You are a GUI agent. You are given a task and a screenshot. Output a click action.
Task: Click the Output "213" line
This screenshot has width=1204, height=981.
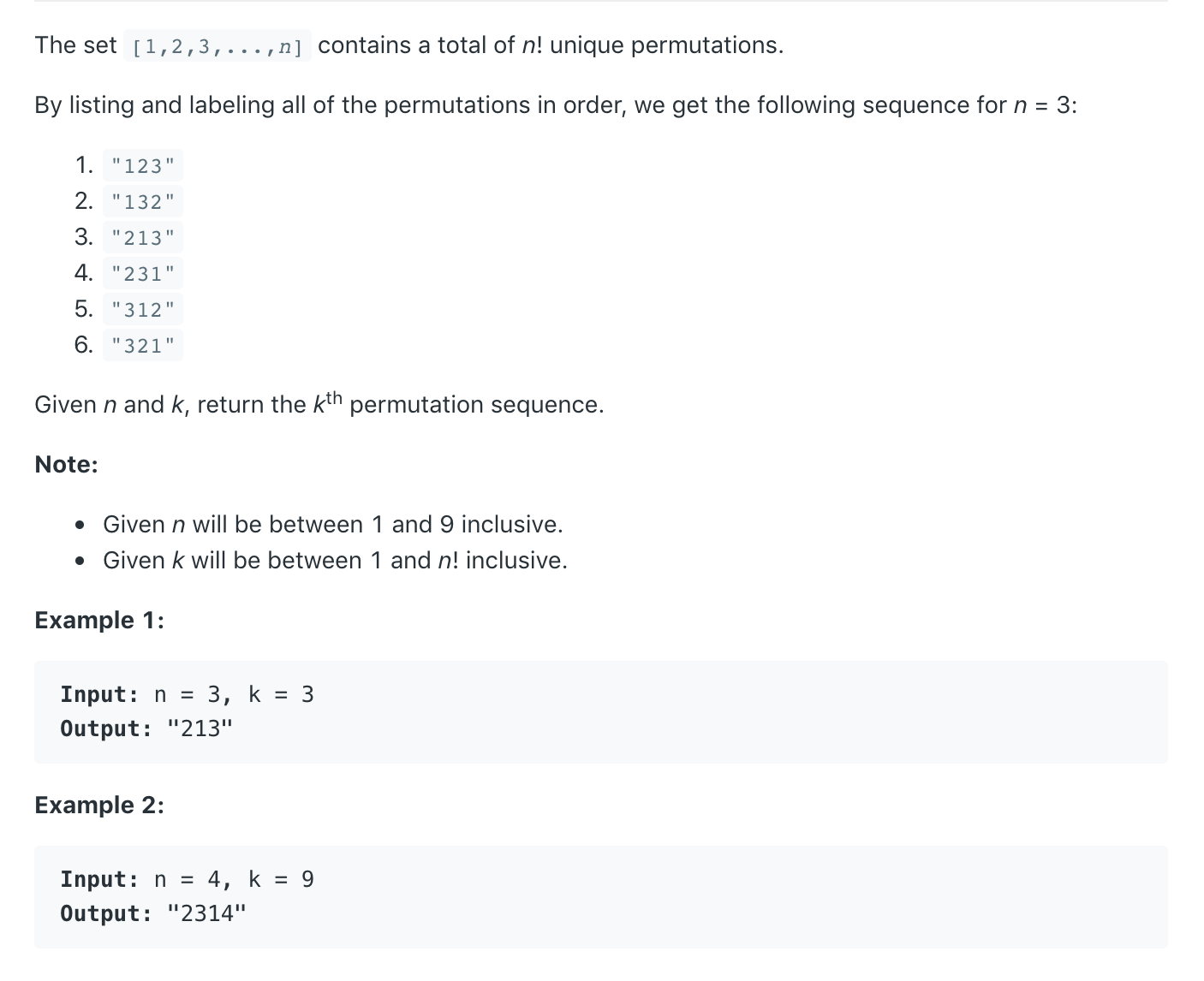tap(146, 728)
